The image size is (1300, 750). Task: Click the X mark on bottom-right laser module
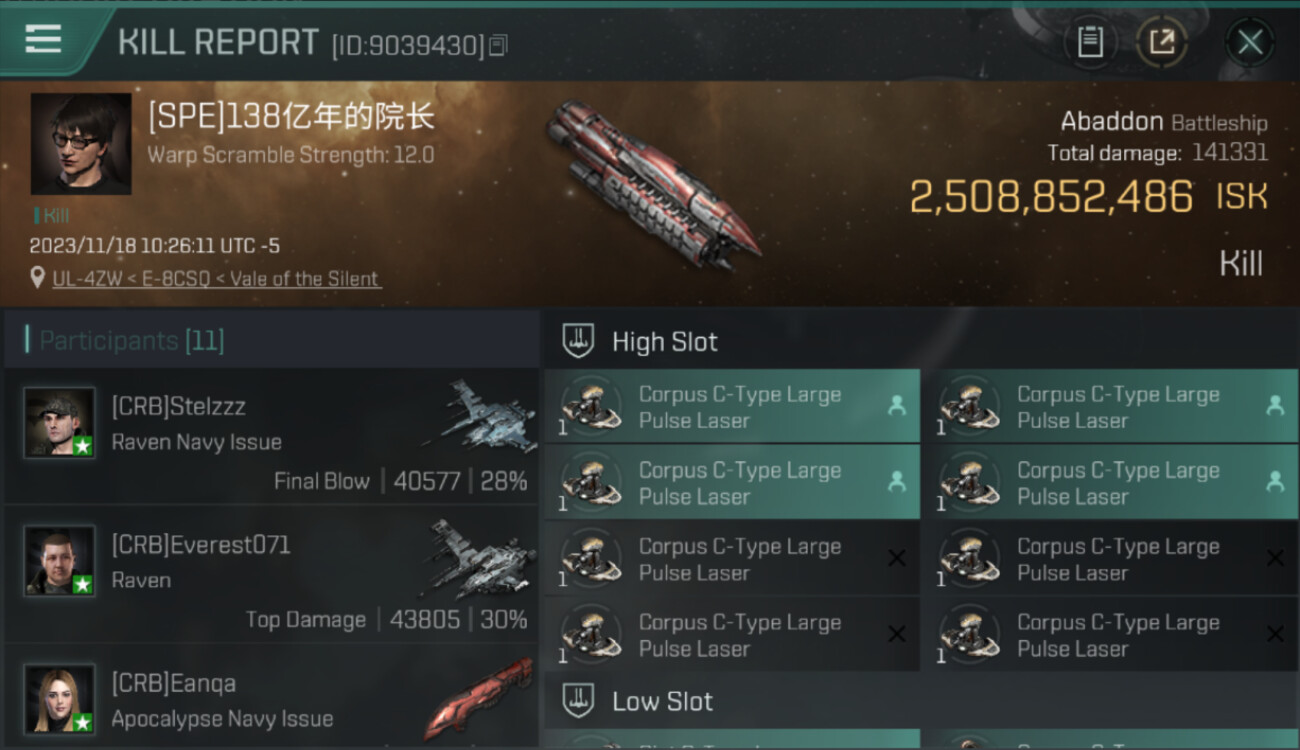coord(1275,634)
